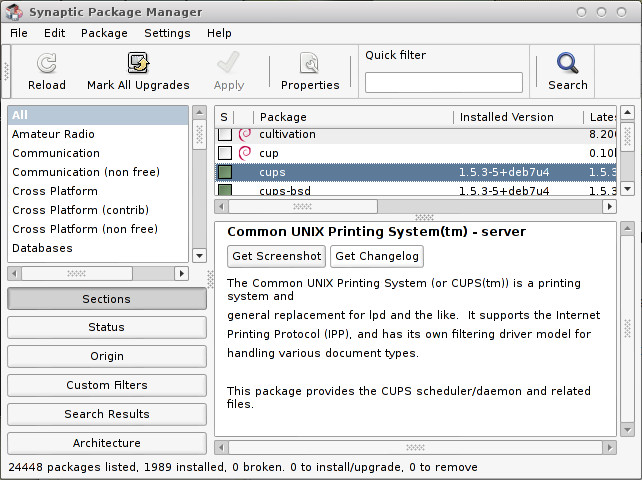The image size is (642, 480).
Task: Click right arrow of description horizontal scrollbar
Action: [610, 447]
